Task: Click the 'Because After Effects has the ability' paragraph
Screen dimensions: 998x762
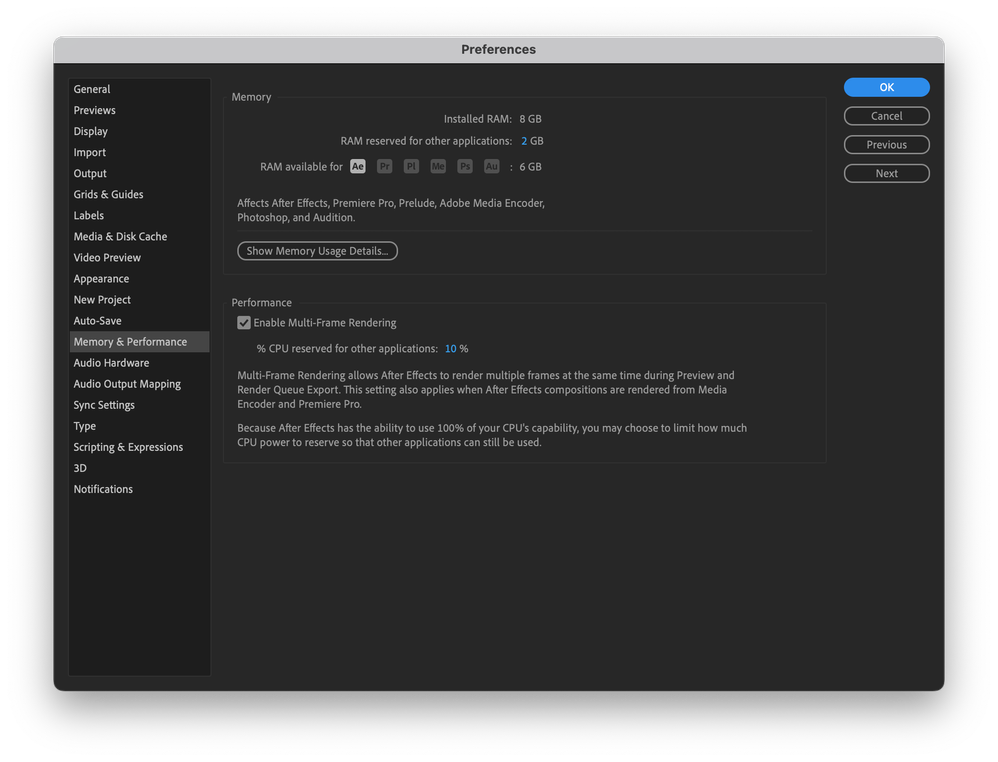Action: [492, 435]
